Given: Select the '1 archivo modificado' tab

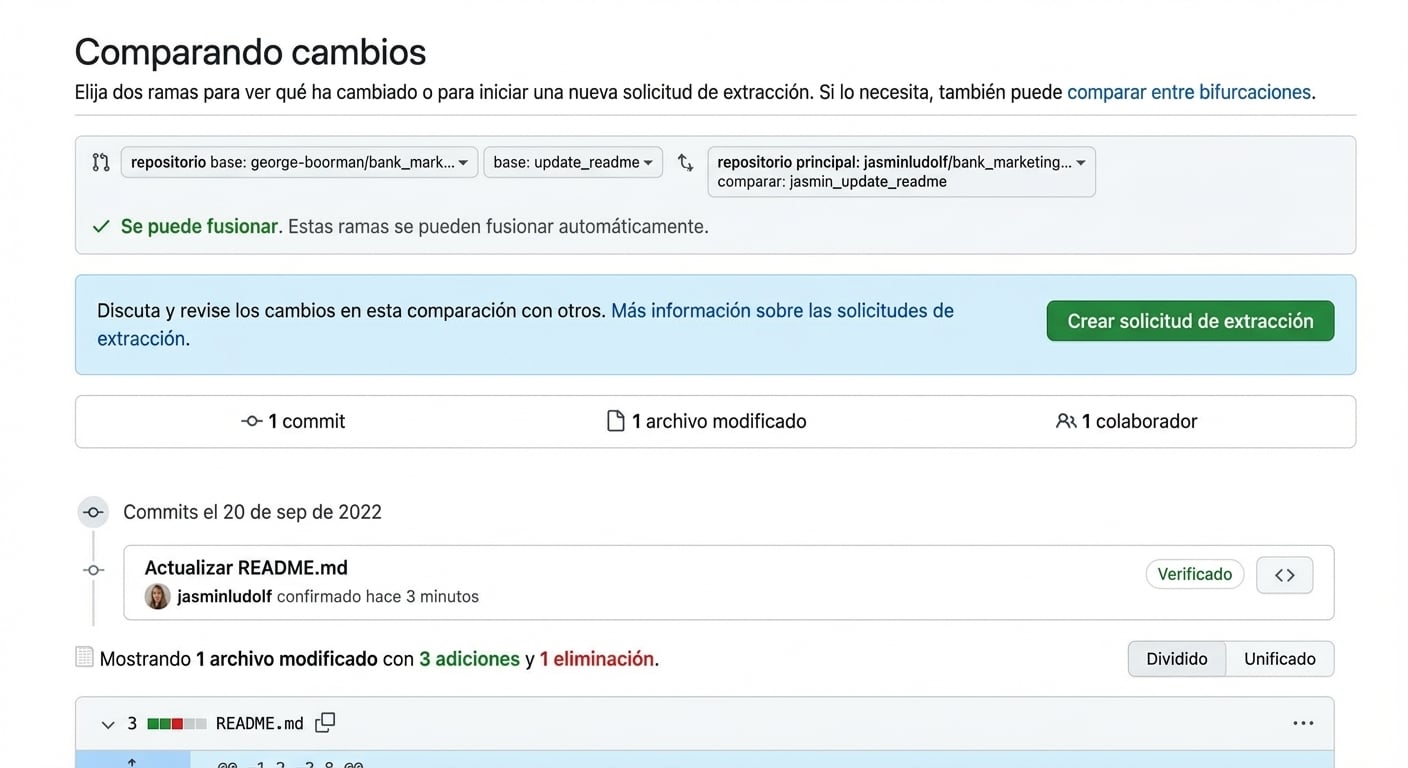Looking at the screenshot, I should 707,422.
